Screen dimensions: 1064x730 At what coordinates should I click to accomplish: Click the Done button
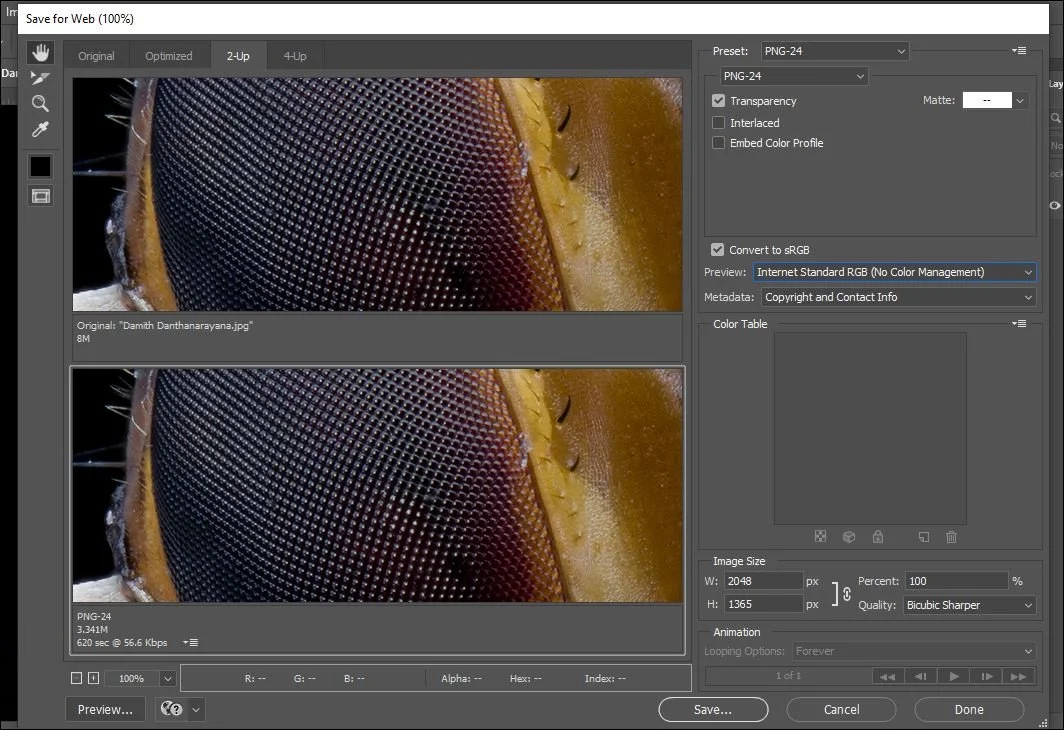[x=968, y=709]
